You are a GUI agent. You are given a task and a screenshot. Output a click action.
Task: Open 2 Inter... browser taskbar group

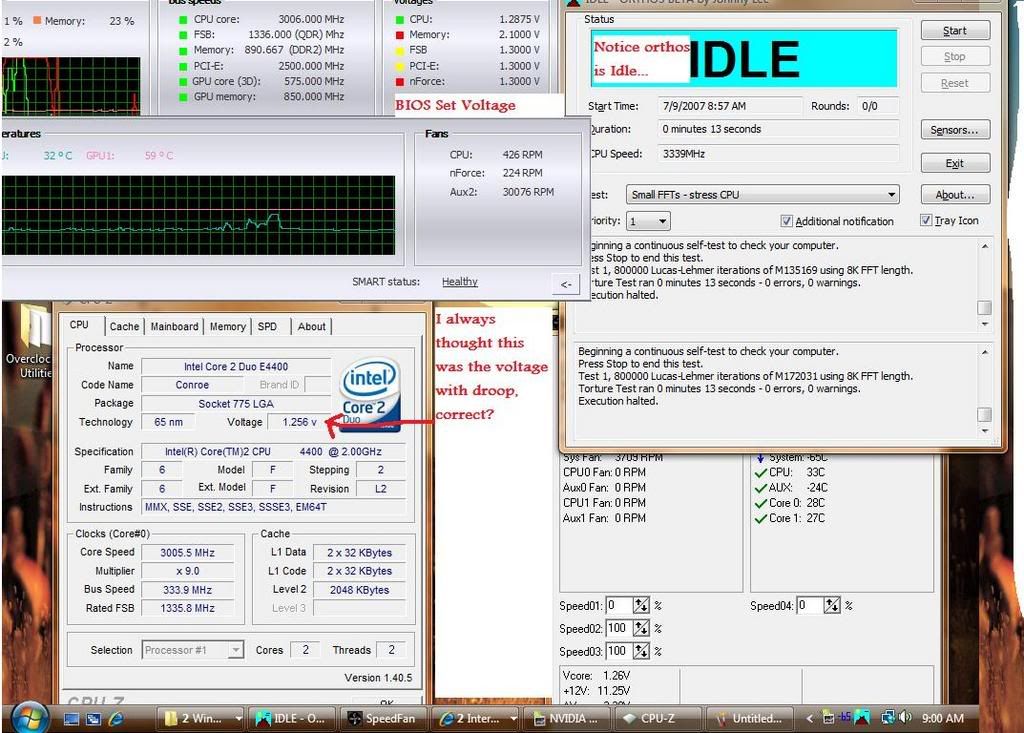pyautogui.click(x=476, y=719)
